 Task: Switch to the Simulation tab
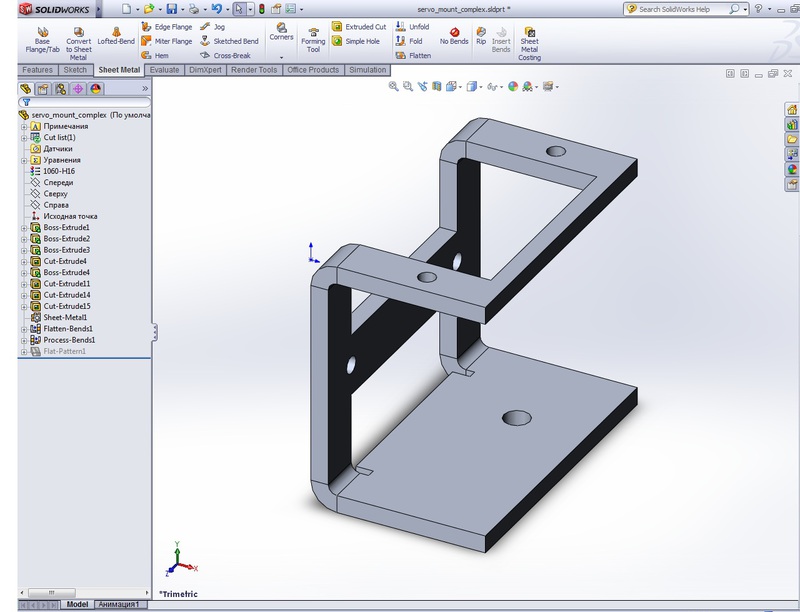coord(367,70)
